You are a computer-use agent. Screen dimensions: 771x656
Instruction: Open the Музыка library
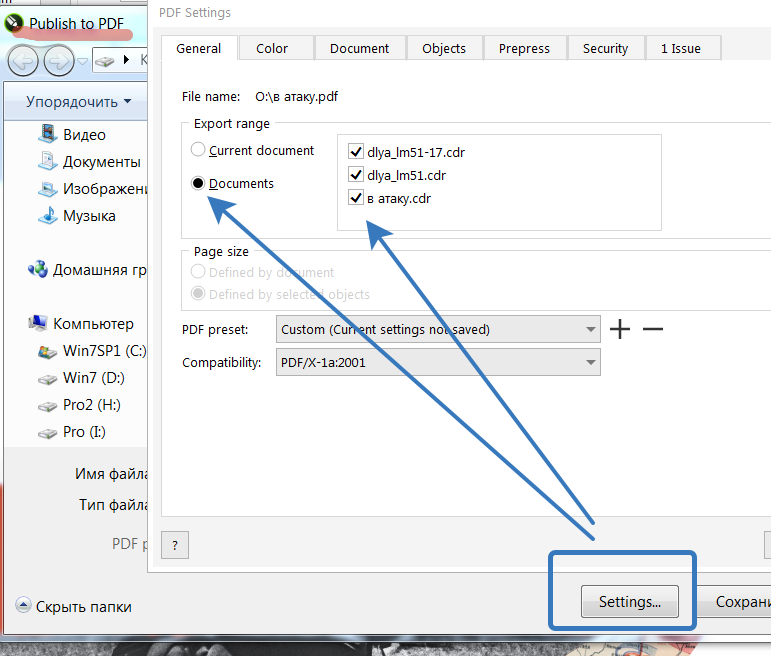point(77,215)
